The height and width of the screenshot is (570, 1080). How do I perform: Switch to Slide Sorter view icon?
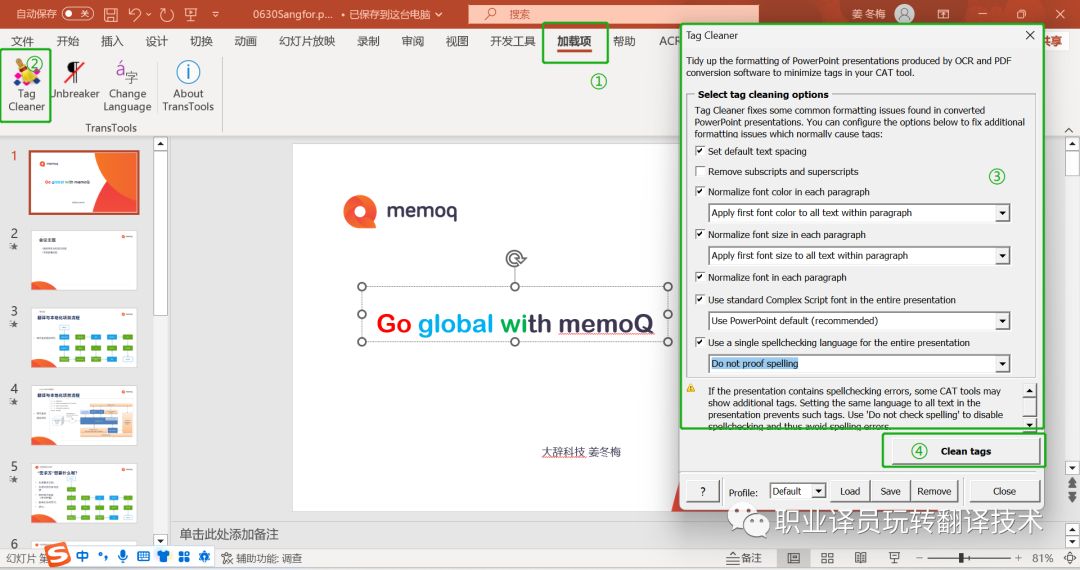(827, 558)
